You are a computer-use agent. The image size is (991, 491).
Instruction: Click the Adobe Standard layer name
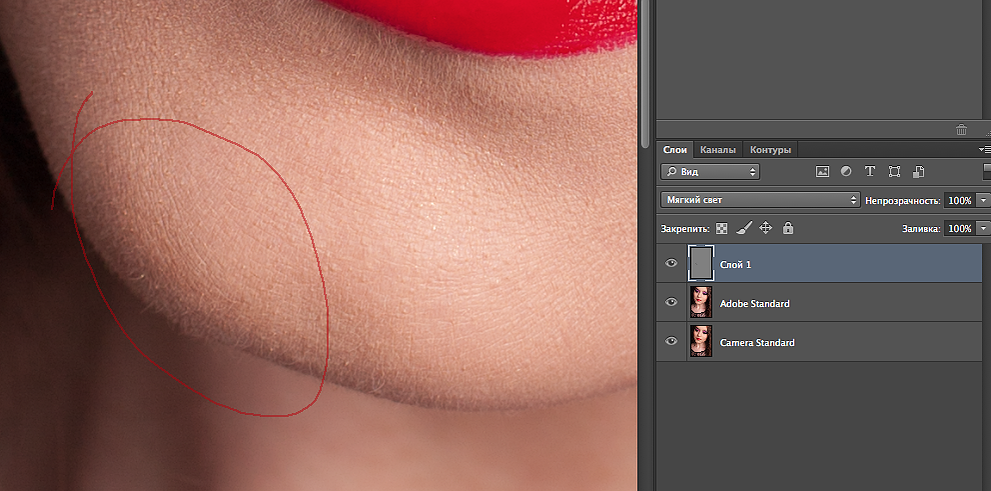click(x=755, y=304)
